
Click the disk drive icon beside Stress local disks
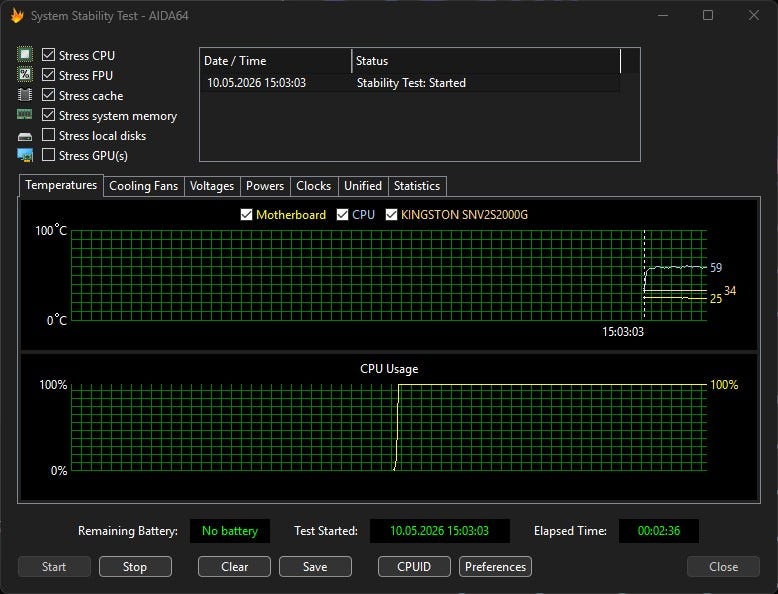pos(25,136)
